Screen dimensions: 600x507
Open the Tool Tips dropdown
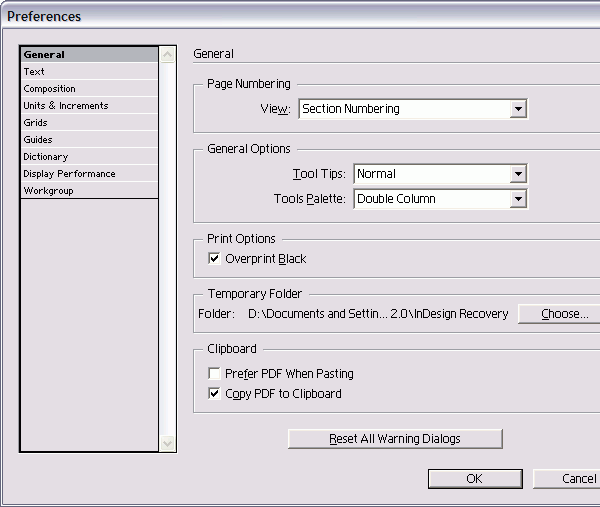coord(517,174)
